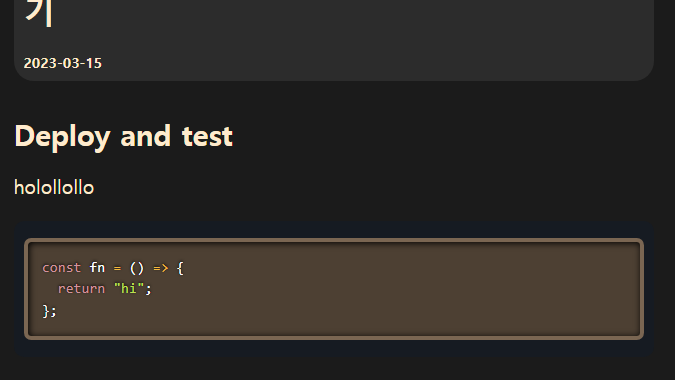Click the word "and" in the heading
675x380 pixels.
[146, 137]
